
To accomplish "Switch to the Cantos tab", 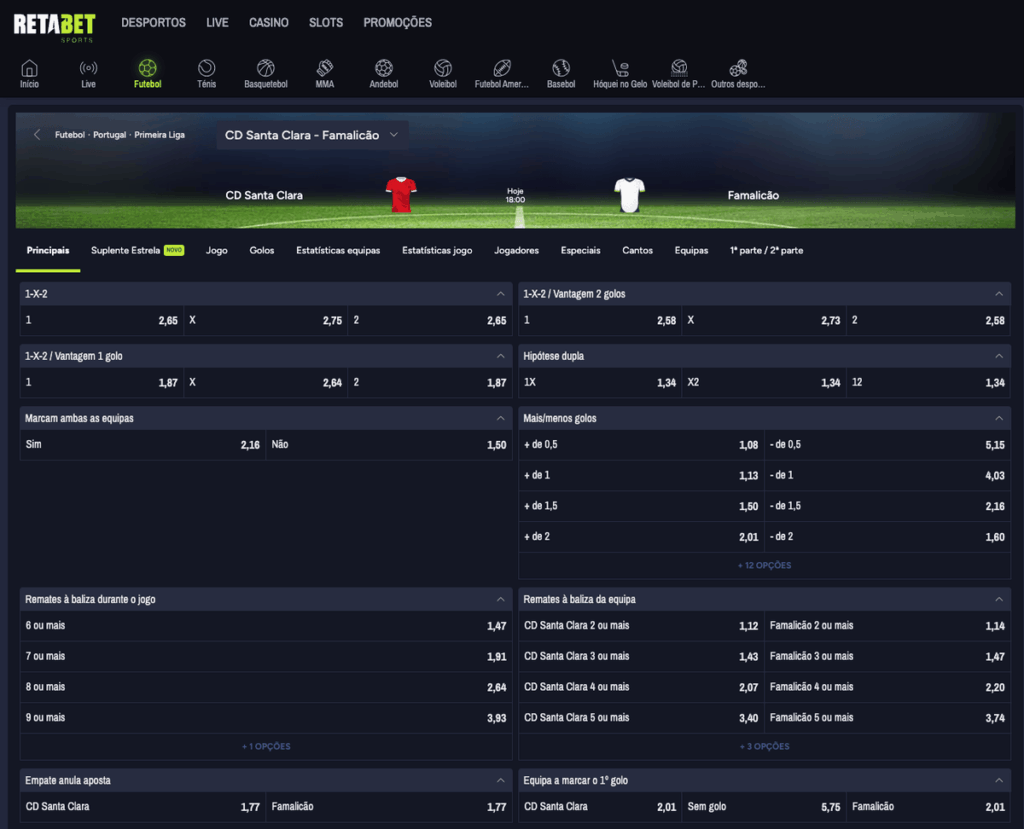I will pos(637,250).
